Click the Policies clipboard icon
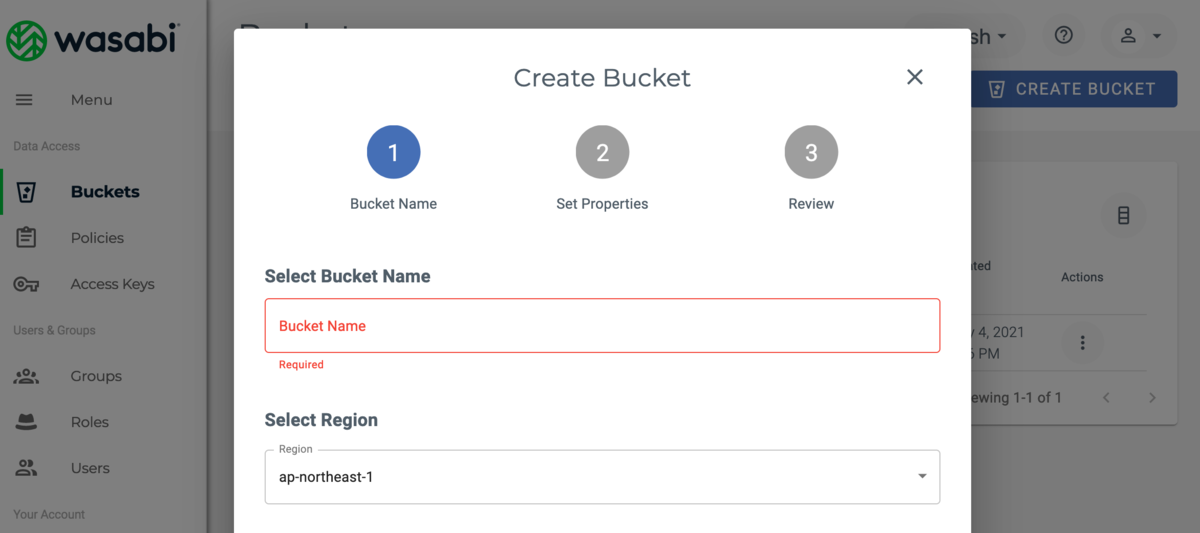The image size is (1200, 533). [x=26, y=238]
